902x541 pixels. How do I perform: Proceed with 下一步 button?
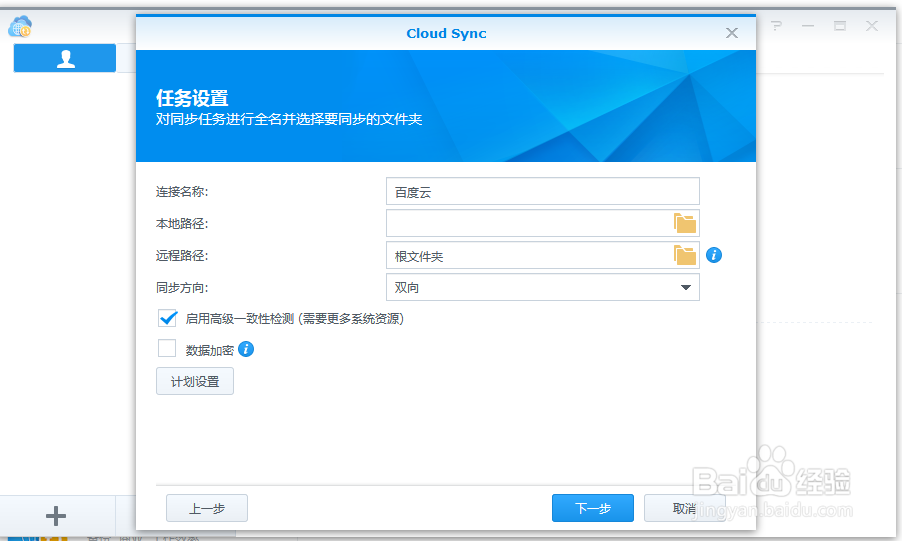(x=593, y=508)
